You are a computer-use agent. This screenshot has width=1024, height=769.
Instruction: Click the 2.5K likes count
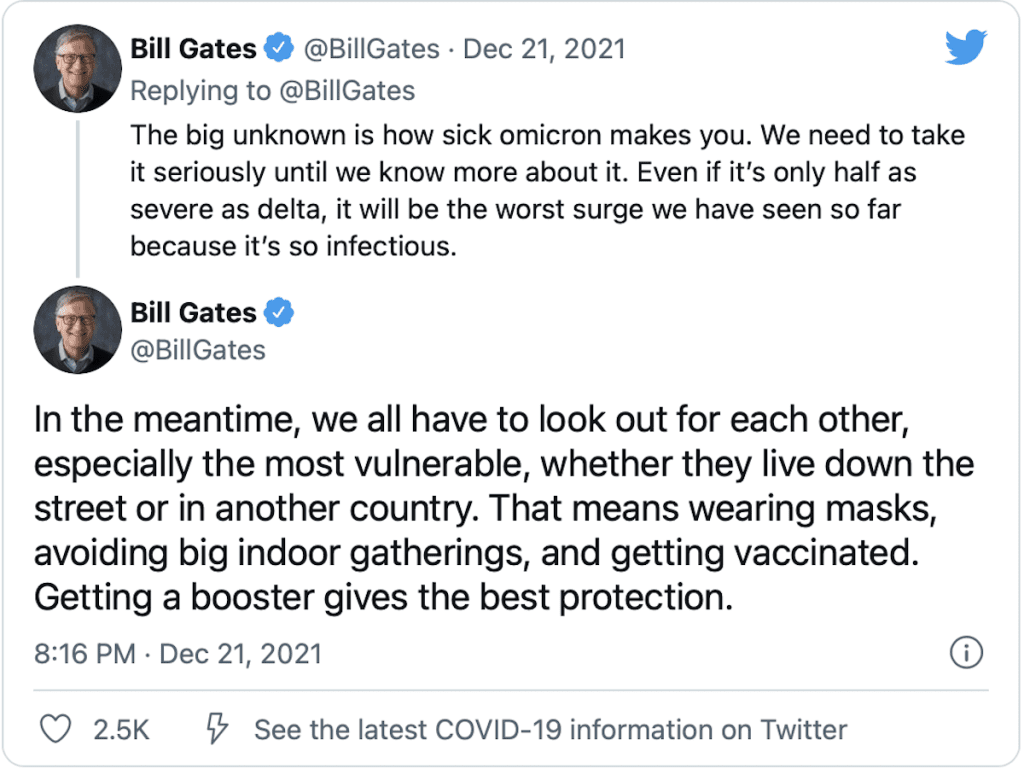121,730
